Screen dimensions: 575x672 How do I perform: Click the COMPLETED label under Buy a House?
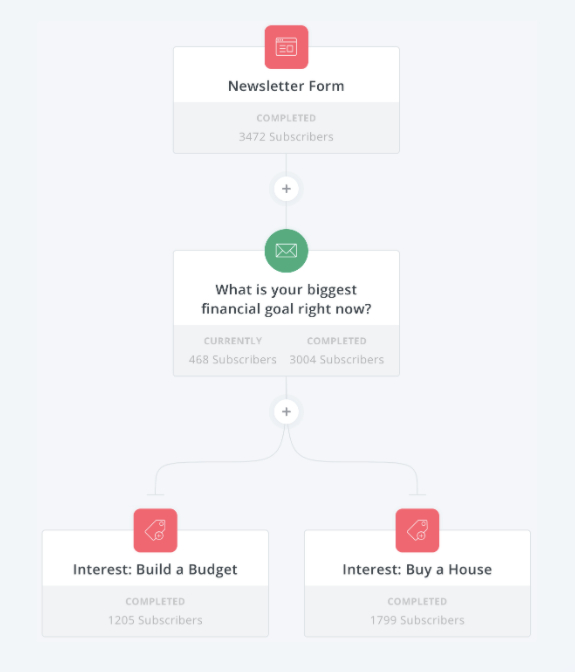(417, 601)
